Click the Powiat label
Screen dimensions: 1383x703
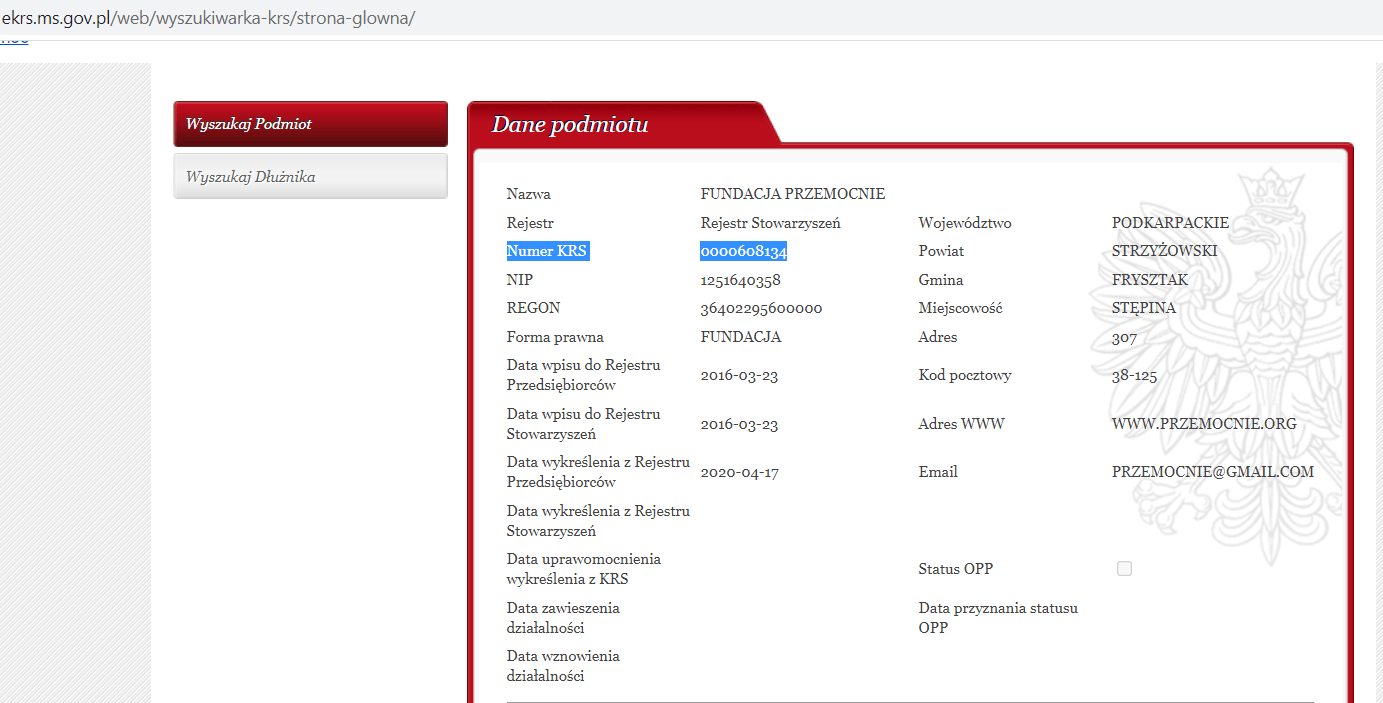coord(942,251)
